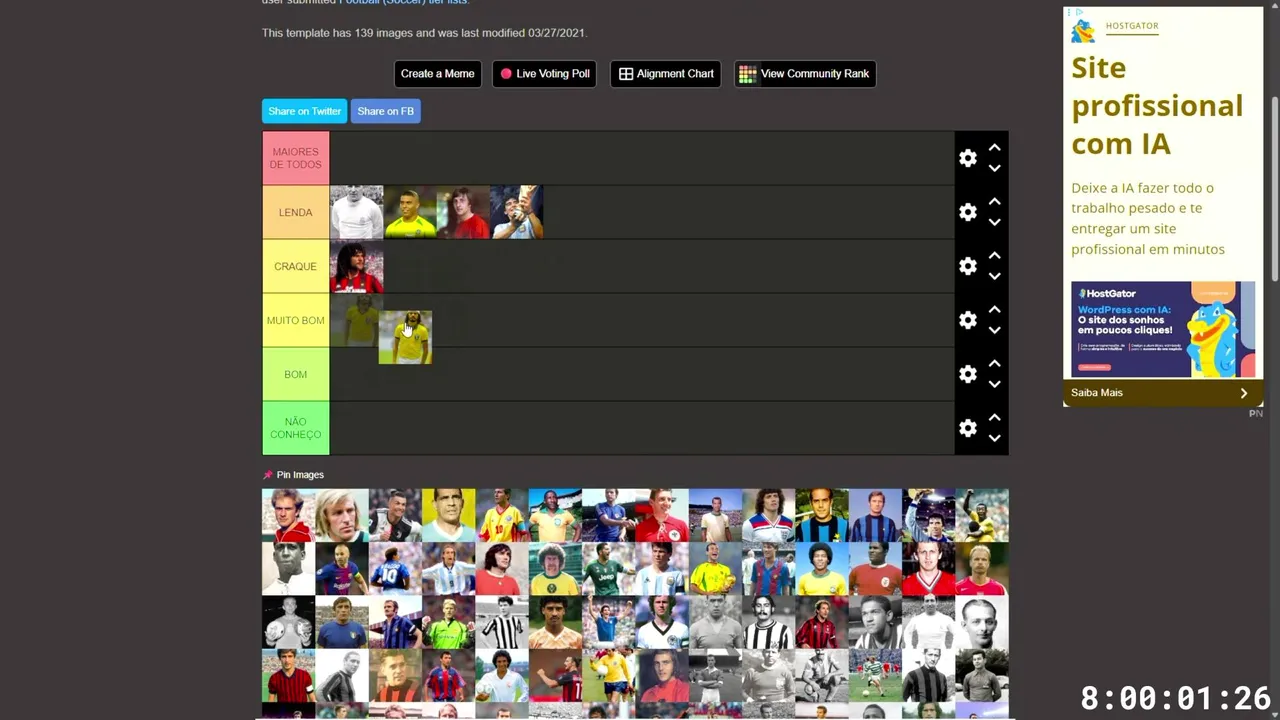1280x720 pixels.
Task: Move MUITO BOM row up arrow
Action: click(994, 309)
